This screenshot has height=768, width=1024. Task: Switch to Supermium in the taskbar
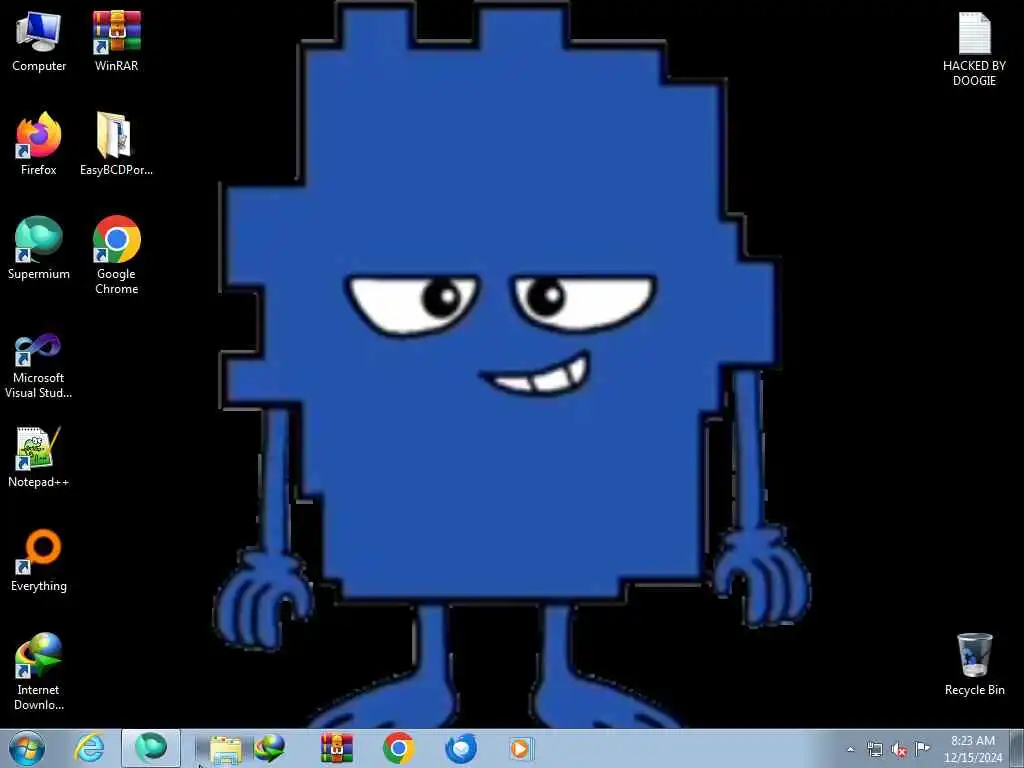tap(151, 748)
